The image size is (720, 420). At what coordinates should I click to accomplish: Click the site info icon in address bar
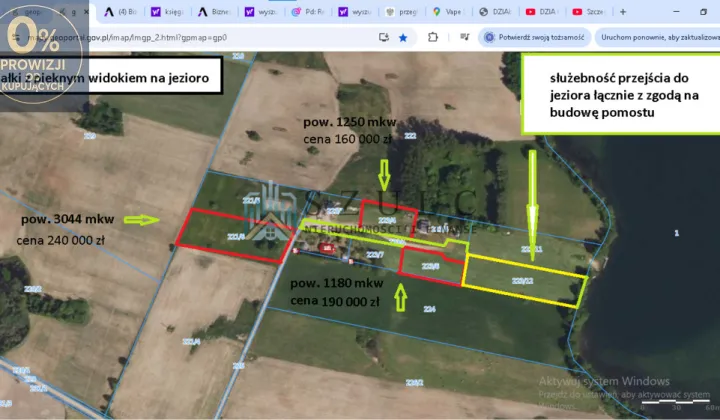(x=16, y=38)
